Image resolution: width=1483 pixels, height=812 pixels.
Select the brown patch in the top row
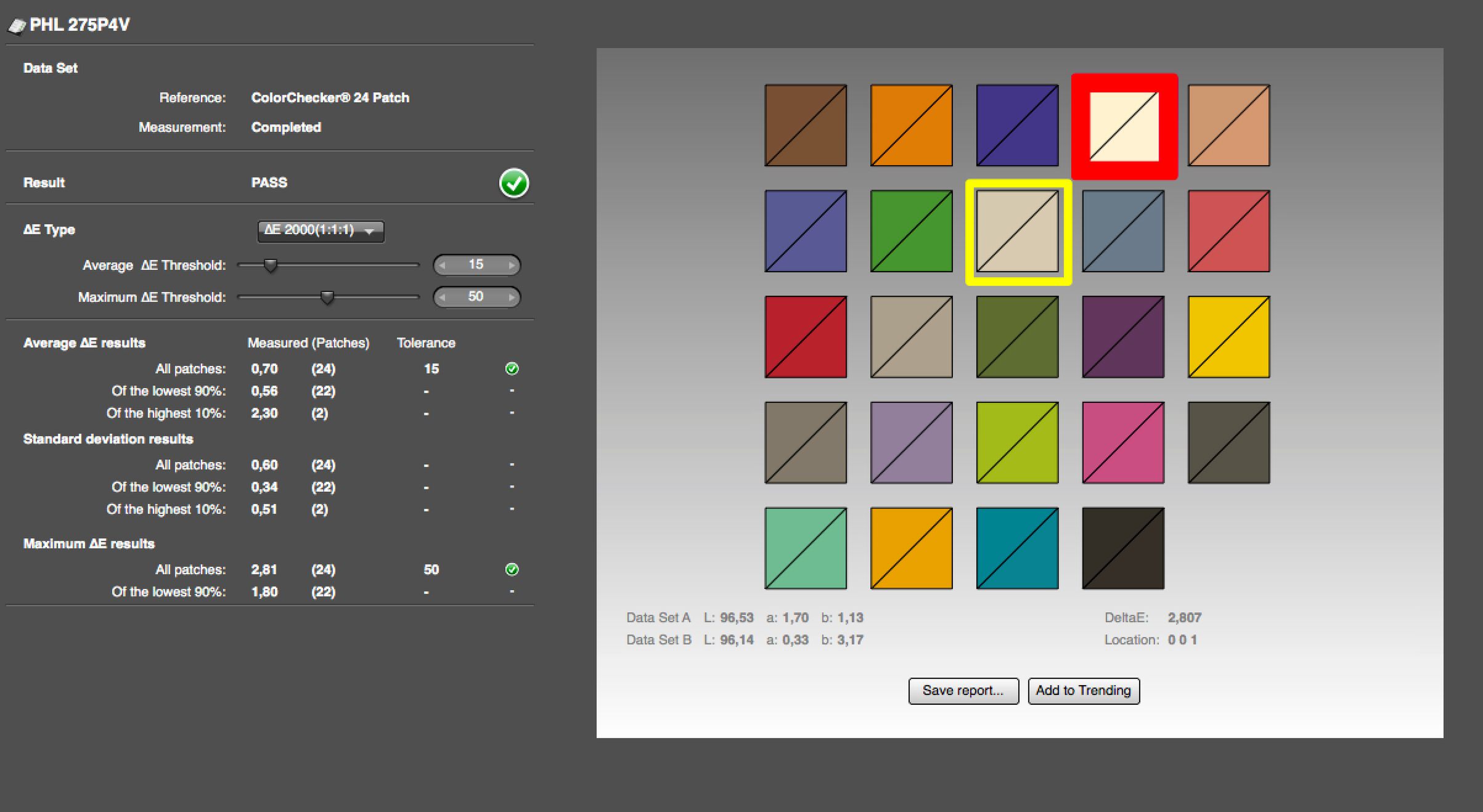pos(806,126)
